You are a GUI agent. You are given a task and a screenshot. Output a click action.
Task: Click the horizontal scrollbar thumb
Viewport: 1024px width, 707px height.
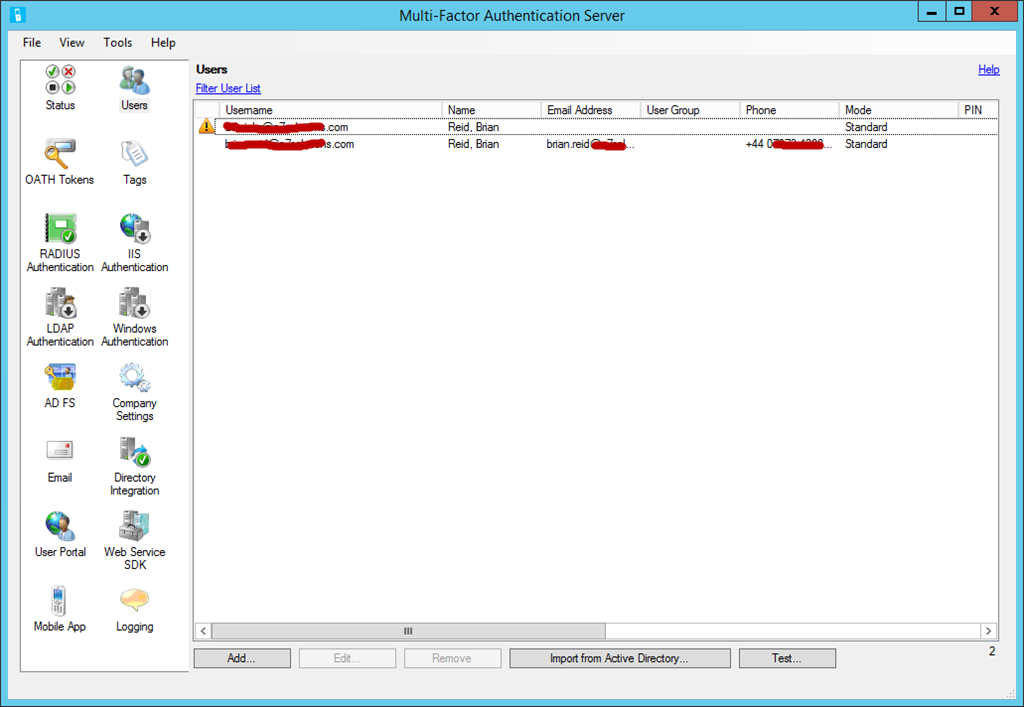point(408,631)
